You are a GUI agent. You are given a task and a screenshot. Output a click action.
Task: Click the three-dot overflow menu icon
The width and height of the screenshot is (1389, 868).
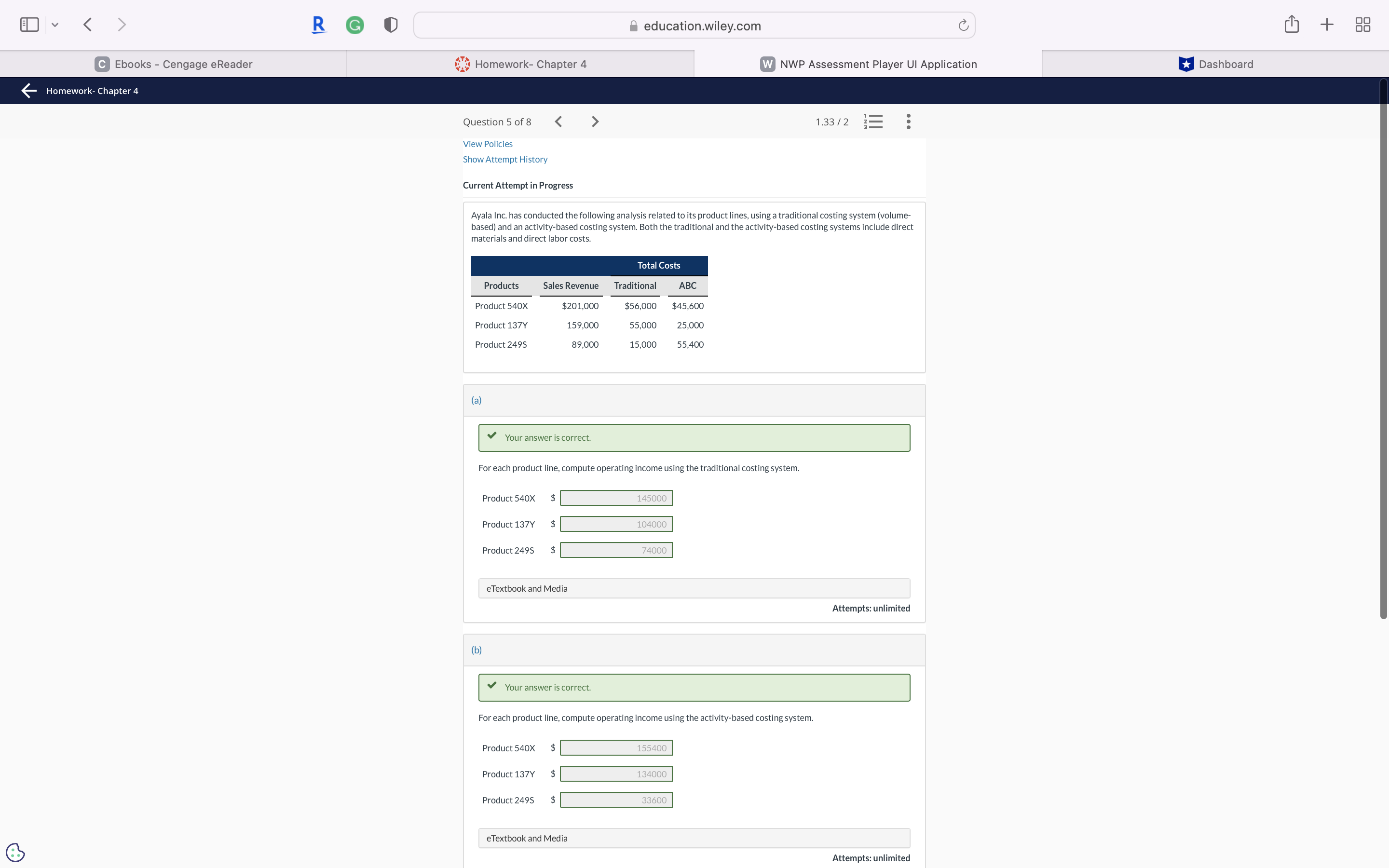tap(908, 122)
